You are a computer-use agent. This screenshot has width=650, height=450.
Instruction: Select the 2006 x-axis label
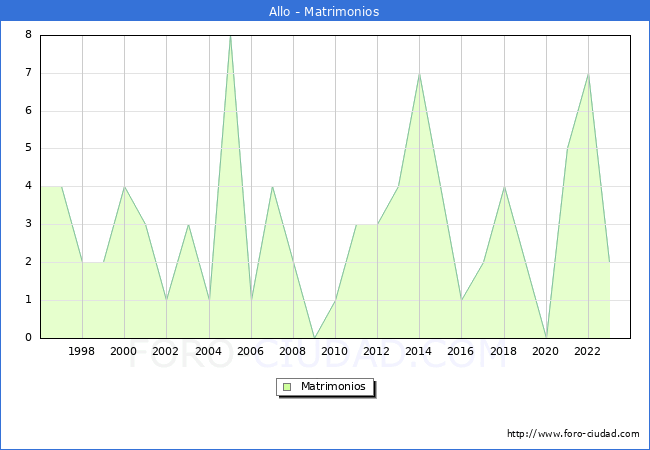click(250, 351)
